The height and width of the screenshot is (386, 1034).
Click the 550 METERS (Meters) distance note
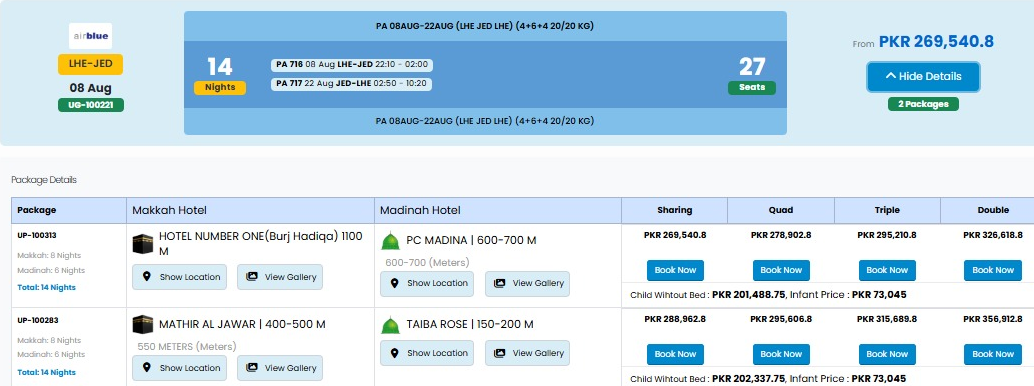[x=187, y=346]
